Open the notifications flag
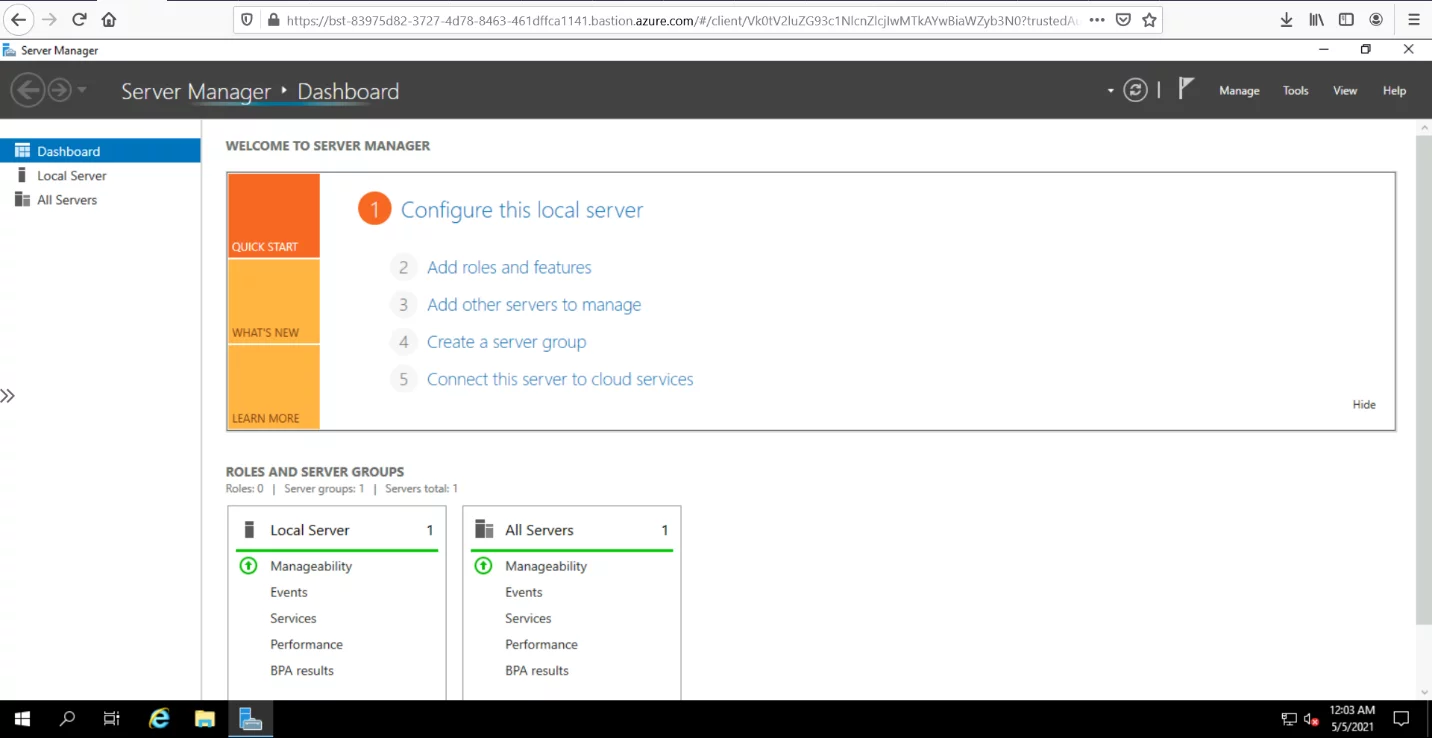1432x738 pixels. coord(1186,89)
